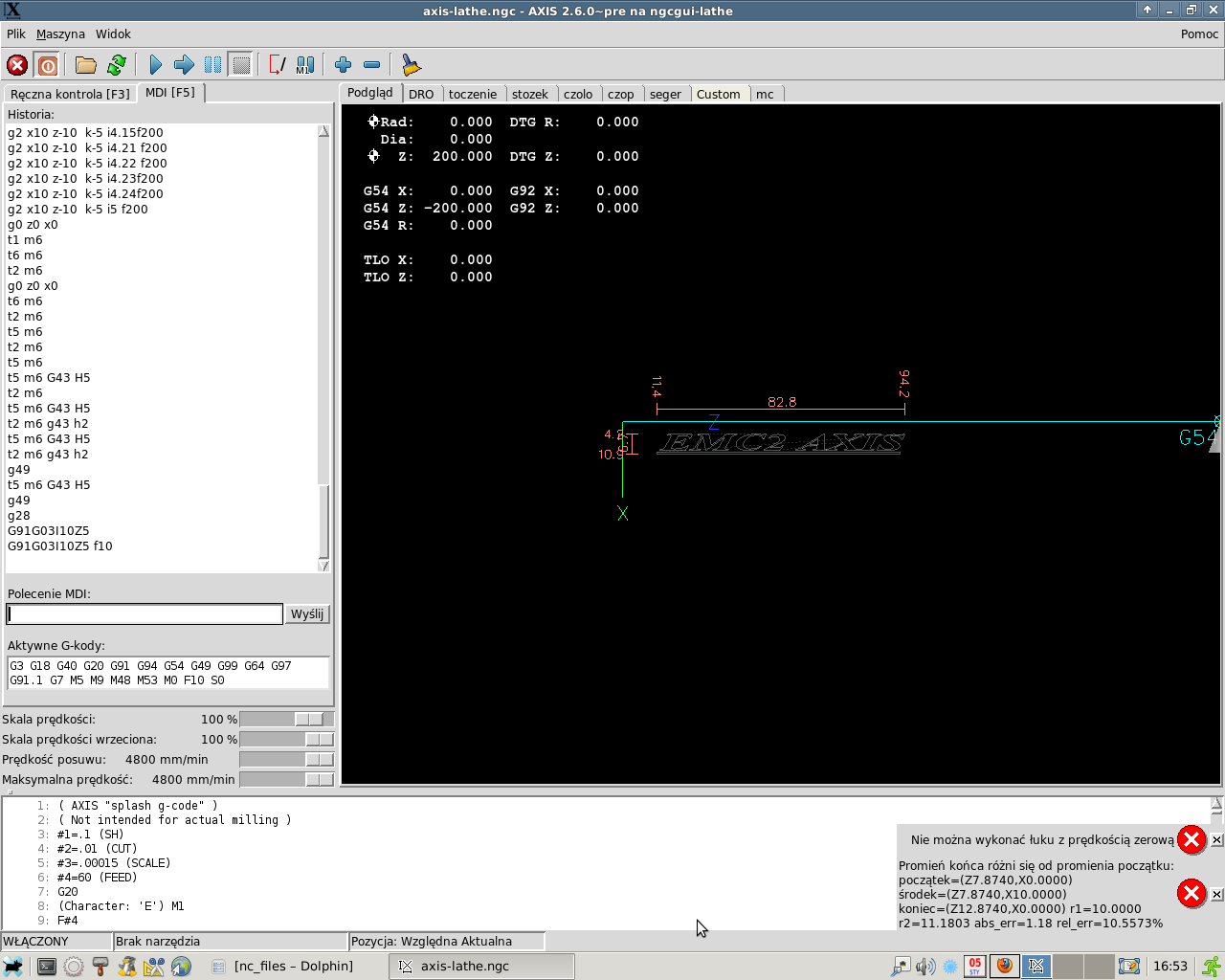
Task: Toggle block delete skip lines icon
Action: 278,65
